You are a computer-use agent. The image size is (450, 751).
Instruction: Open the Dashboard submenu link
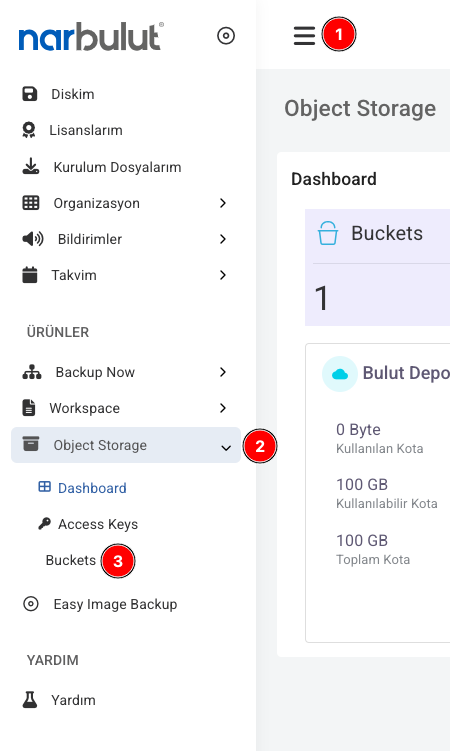(92, 488)
